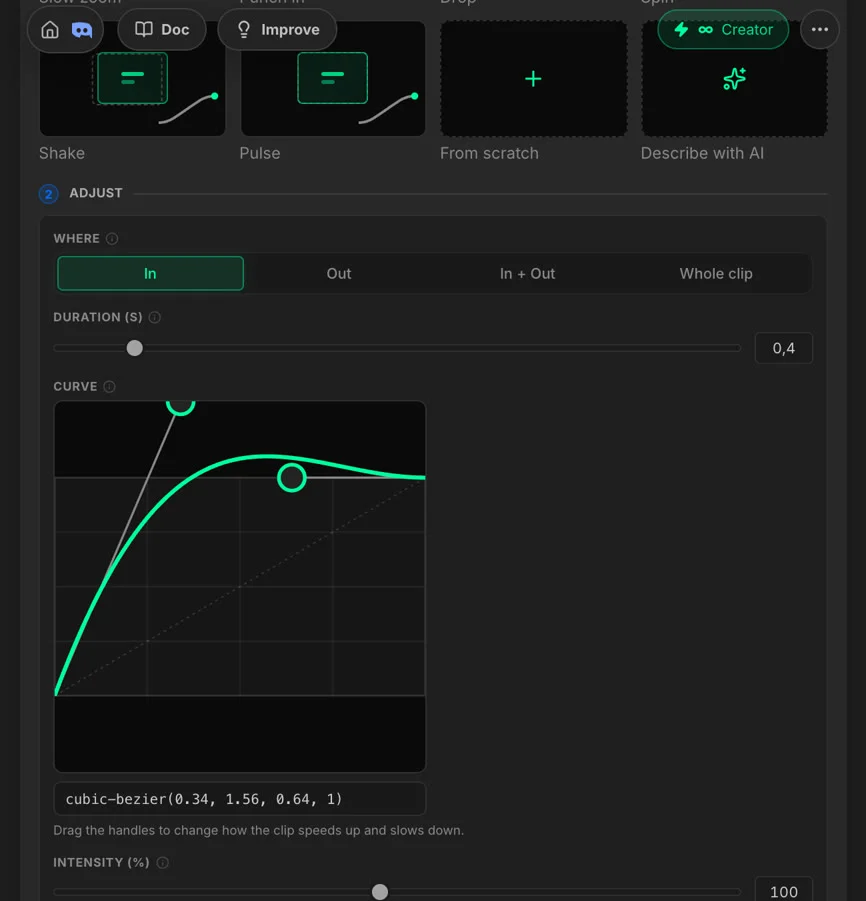Click the second bezier handle on curve

coord(292,478)
